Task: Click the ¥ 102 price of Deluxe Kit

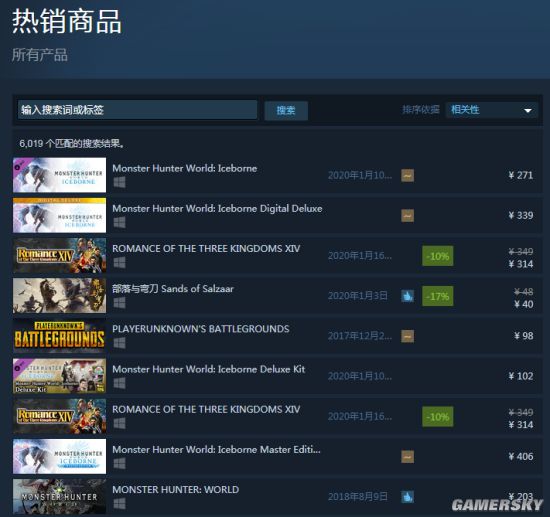Action: click(521, 376)
